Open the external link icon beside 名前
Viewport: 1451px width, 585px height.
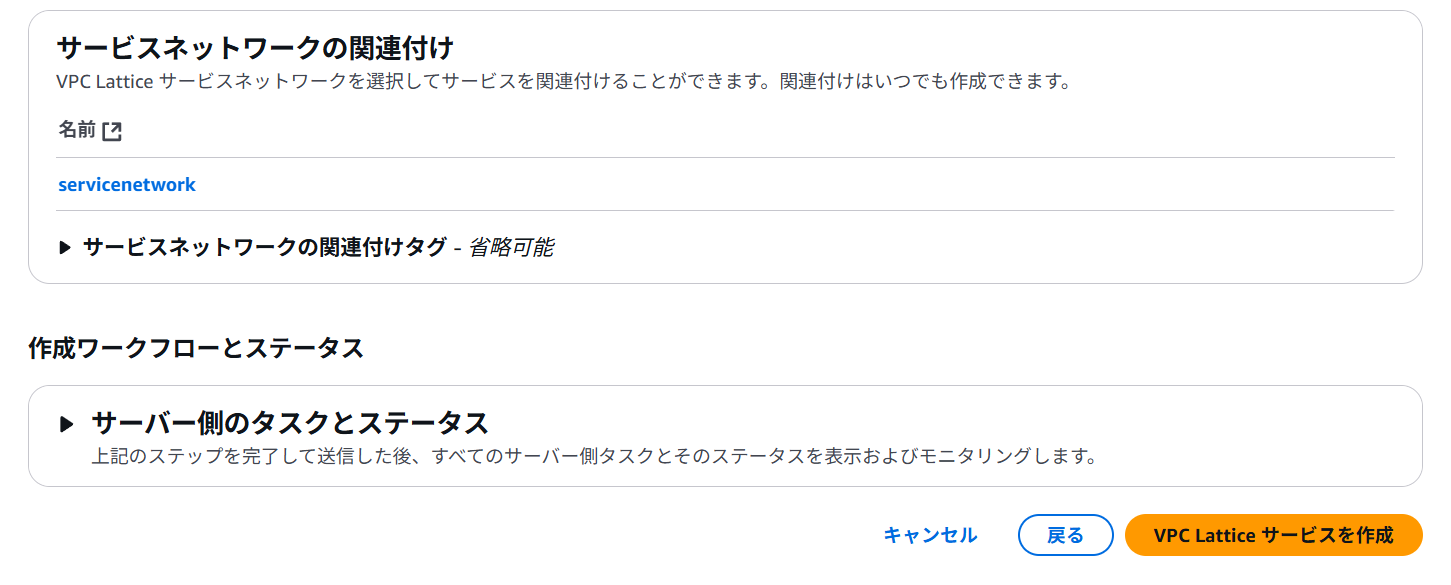click(112, 131)
